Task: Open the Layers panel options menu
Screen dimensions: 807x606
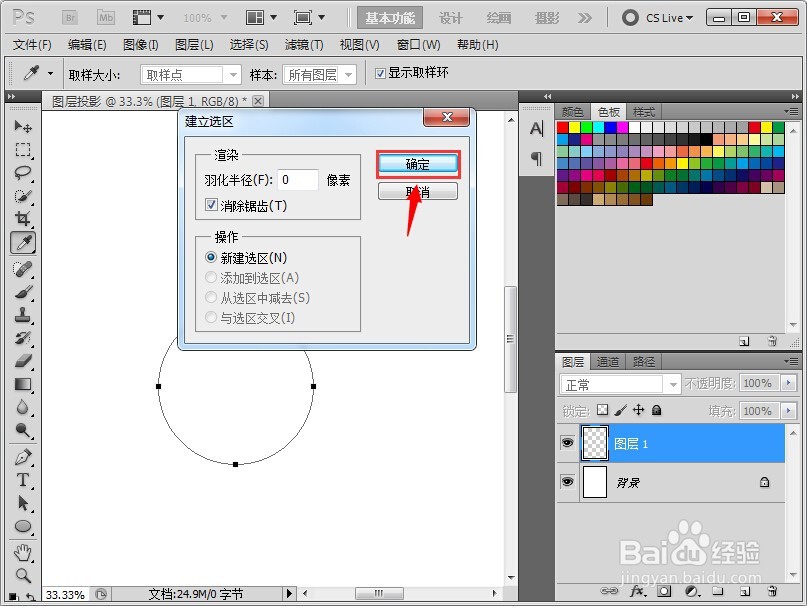Action: click(792, 361)
